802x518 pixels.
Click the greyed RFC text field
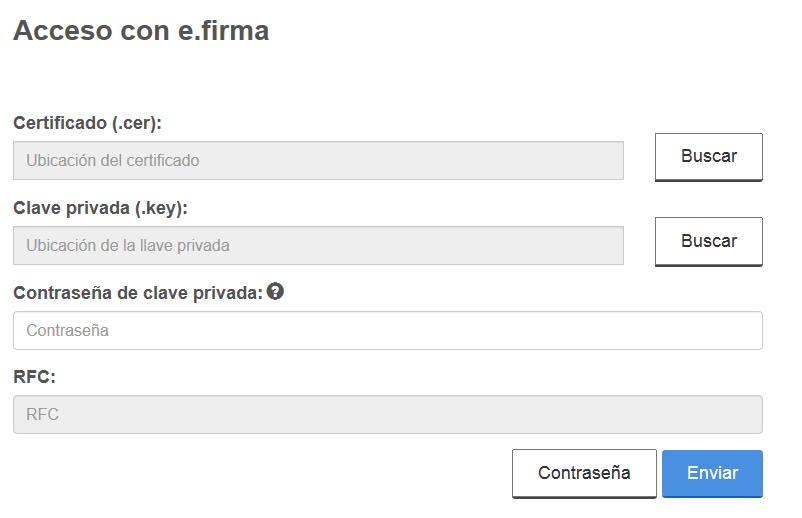pyautogui.click(x=388, y=414)
